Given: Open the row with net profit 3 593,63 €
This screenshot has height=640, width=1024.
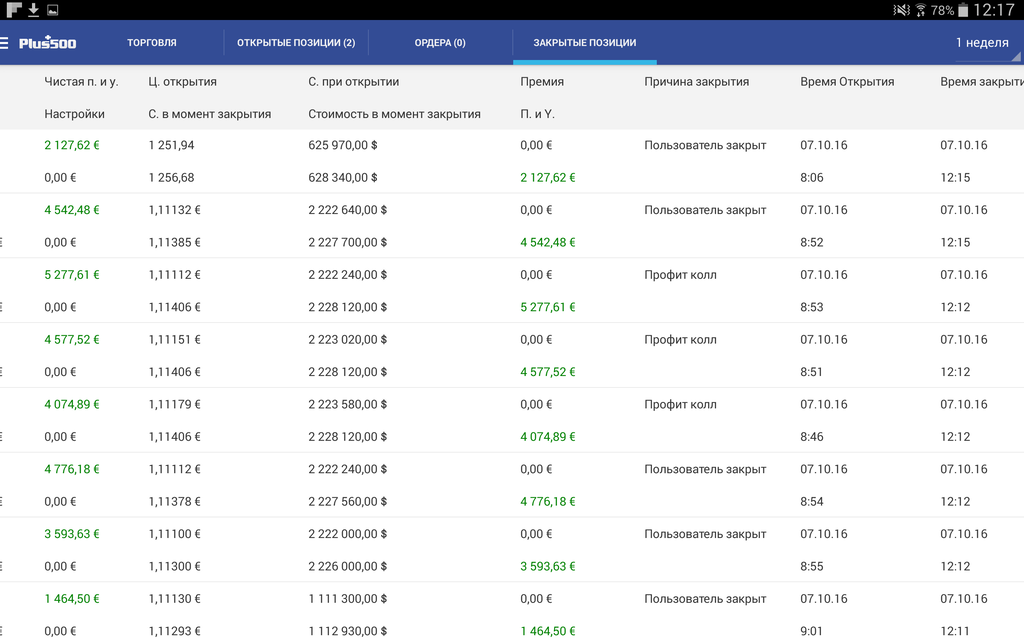Looking at the screenshot, I should pos(72,534).
